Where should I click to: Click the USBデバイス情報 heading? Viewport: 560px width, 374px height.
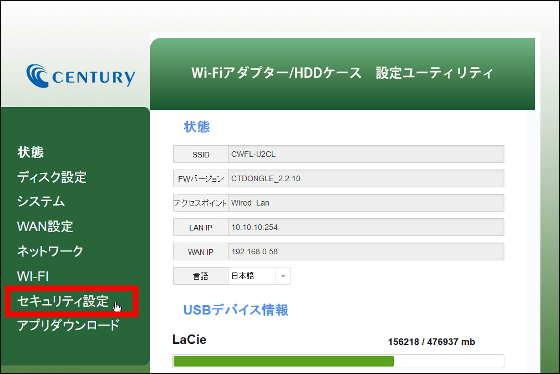[x=236, y=310]
